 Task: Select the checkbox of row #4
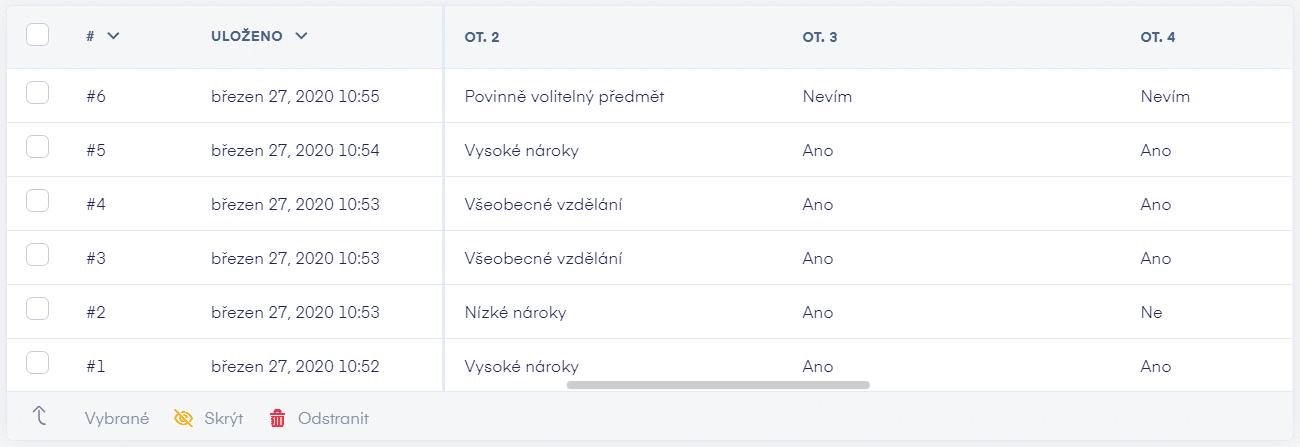(x=37, y=201)
